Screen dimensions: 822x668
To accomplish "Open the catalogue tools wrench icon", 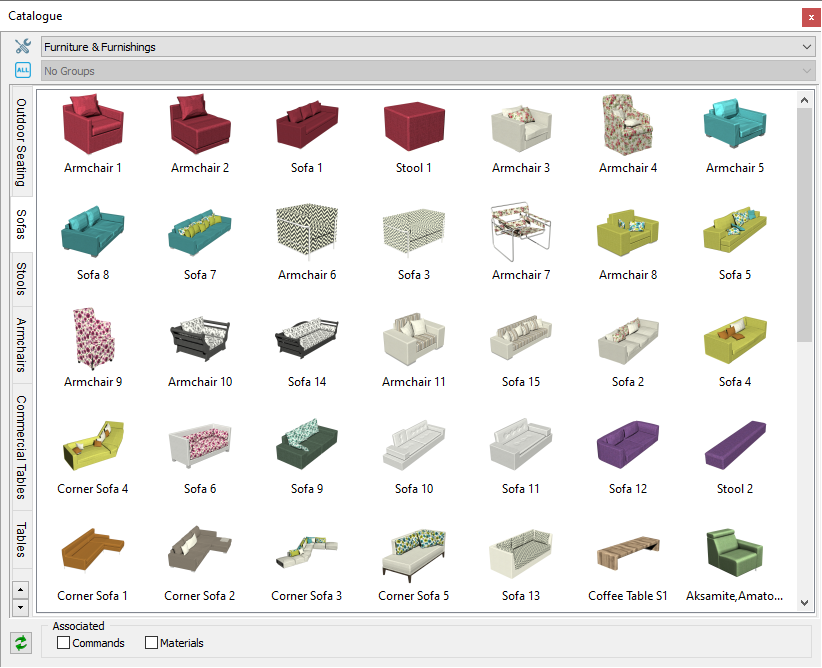I will pos(23,46).
